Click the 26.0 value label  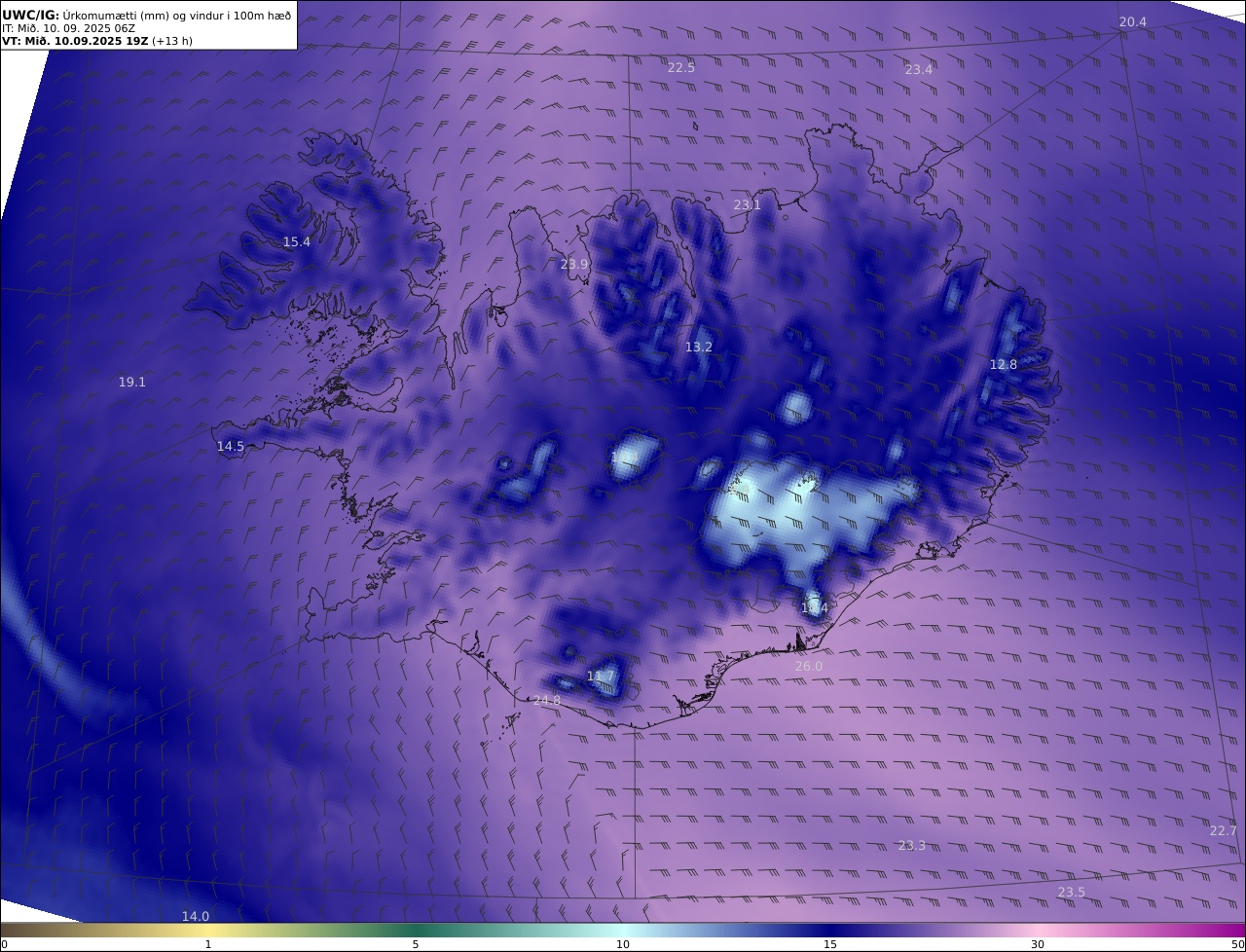(809, 667)
